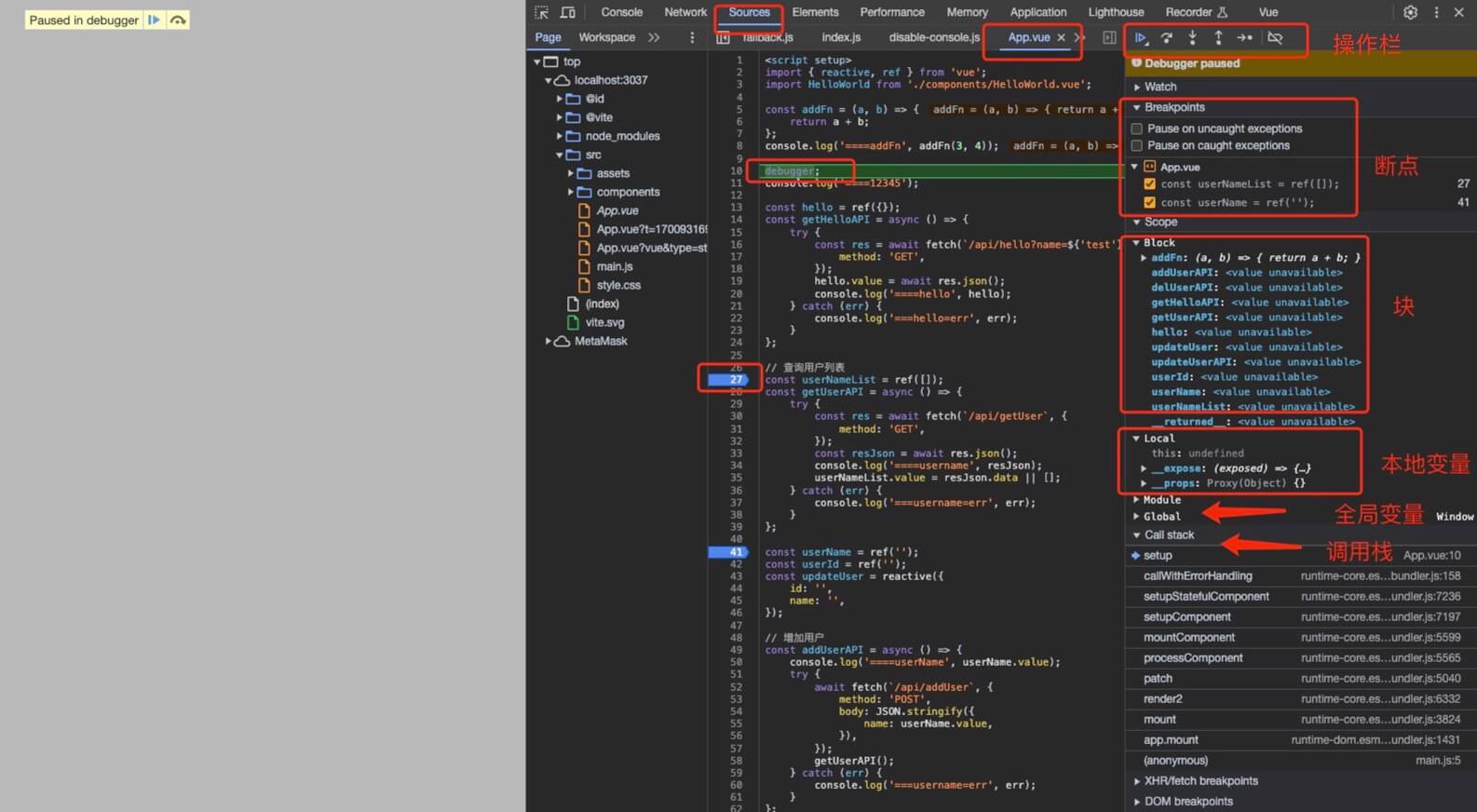Click the Step over next function icon
1477x812 pixels.
click(1166, 38)
